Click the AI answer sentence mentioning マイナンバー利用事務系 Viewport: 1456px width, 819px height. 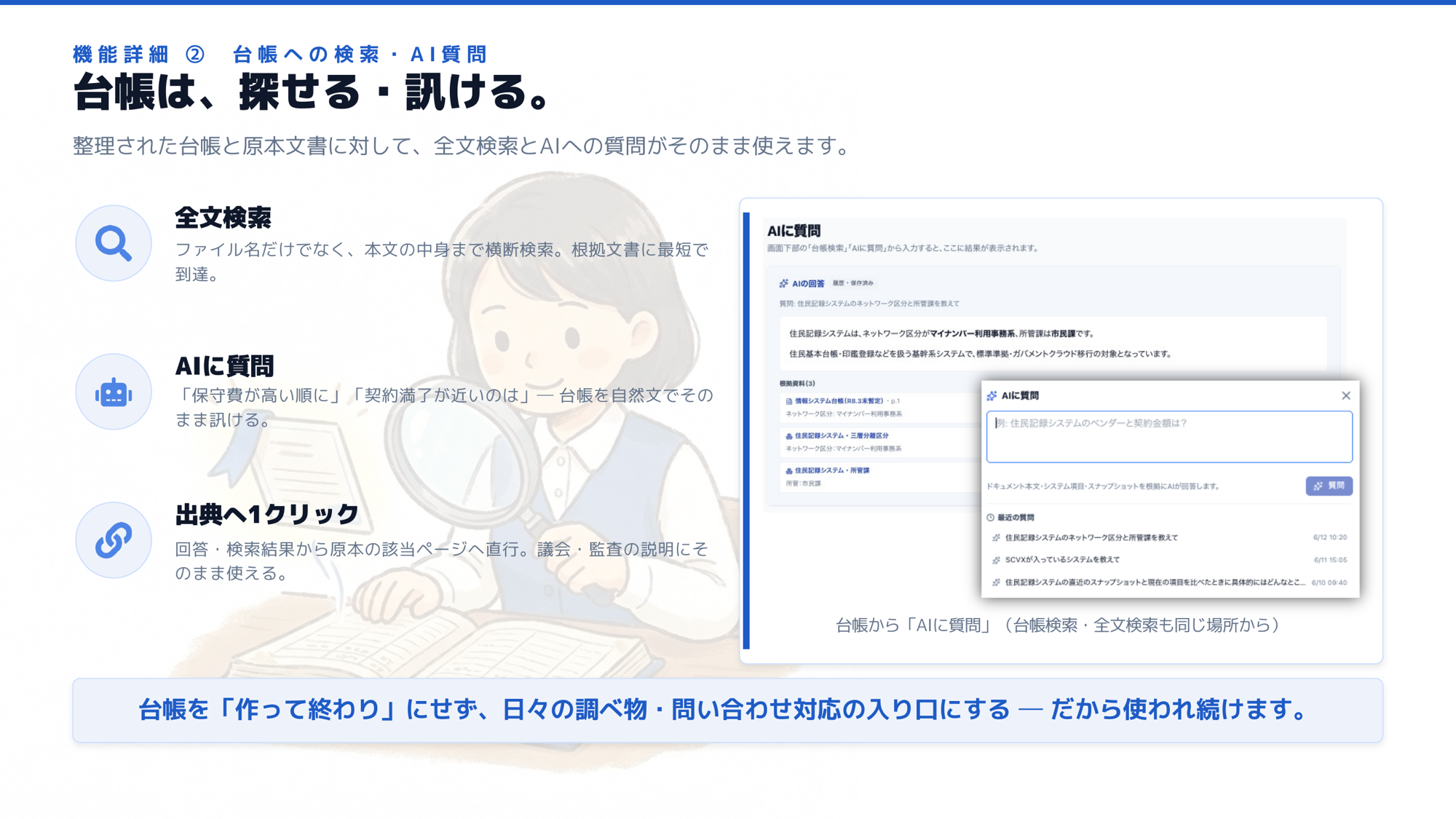tap(941, 333)
